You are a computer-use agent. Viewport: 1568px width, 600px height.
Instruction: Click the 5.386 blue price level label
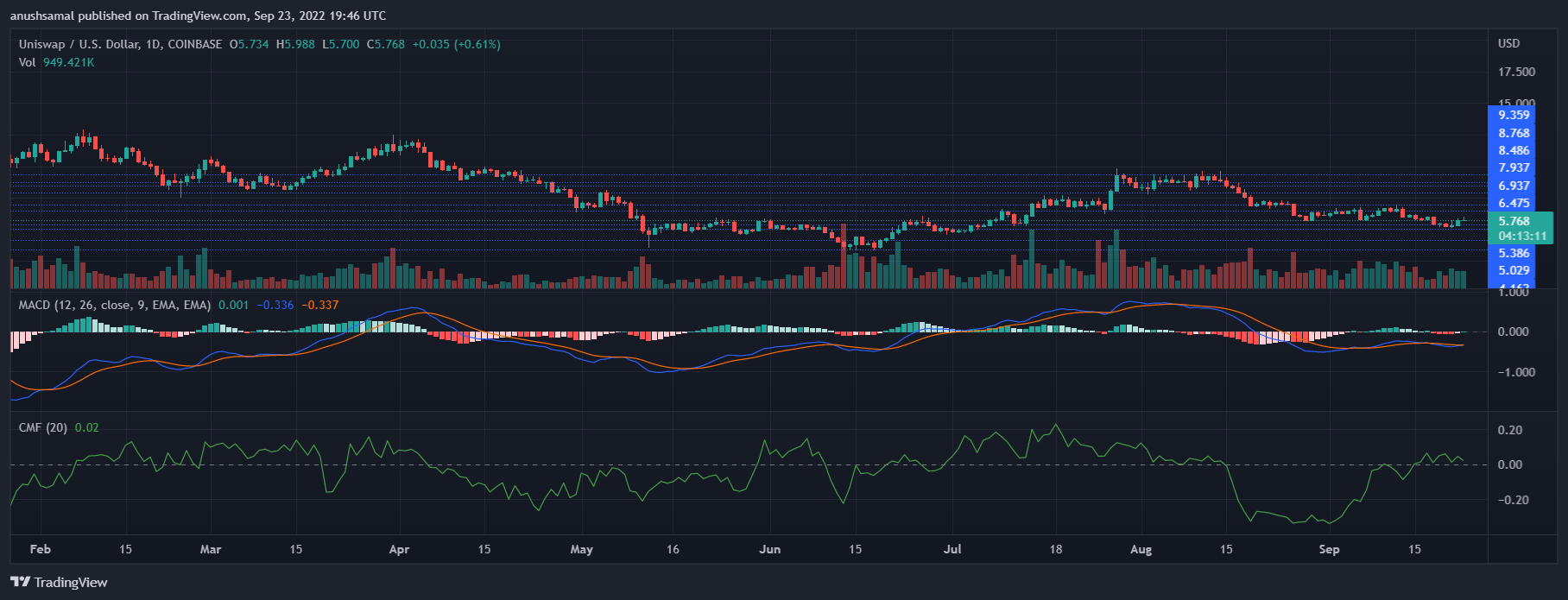click(x=1514, y=253)
